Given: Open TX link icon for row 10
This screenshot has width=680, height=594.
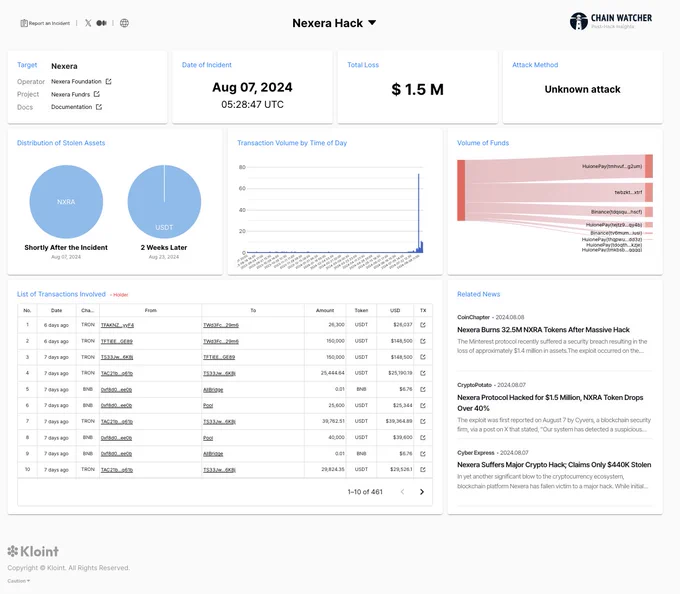Looking at the screenshot, I should click(423, 470).
